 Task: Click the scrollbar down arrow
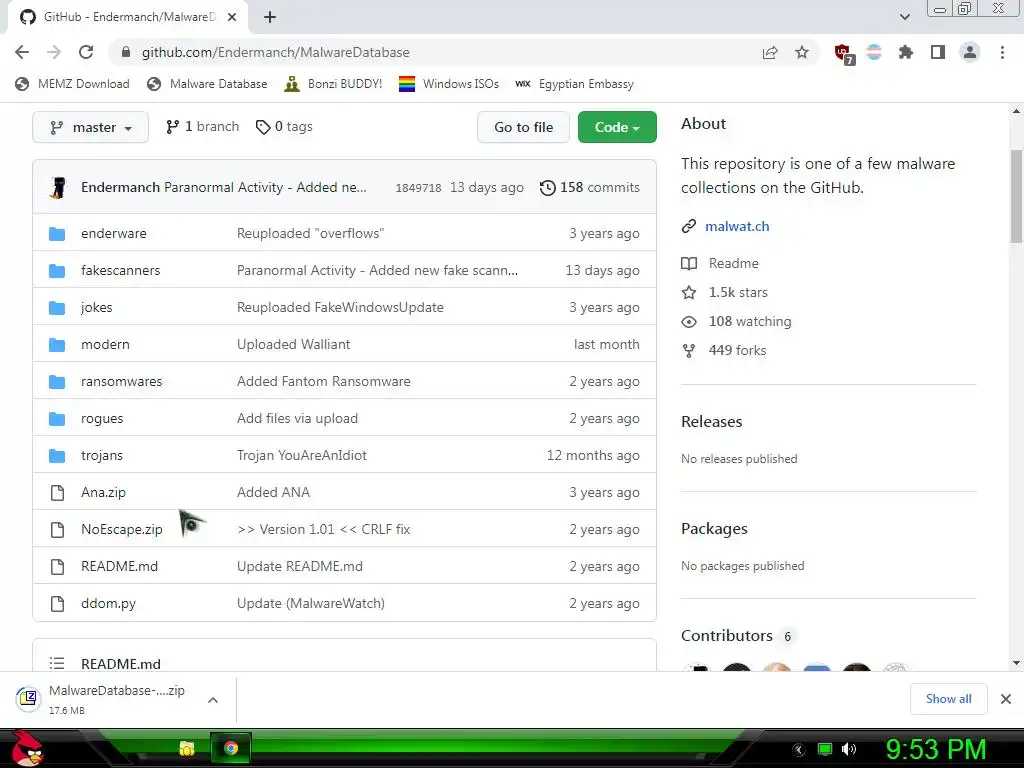tap(1016, 663)
